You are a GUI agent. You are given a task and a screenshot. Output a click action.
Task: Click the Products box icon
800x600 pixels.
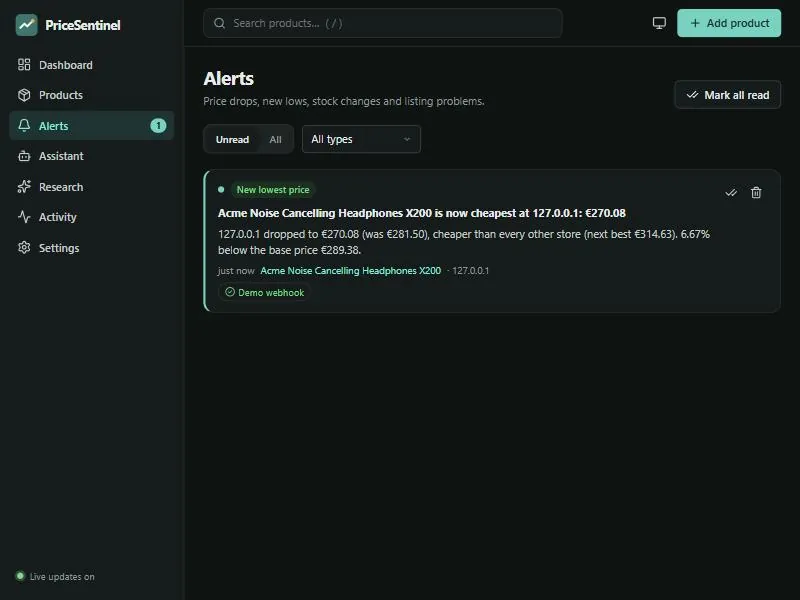point(24,95)
